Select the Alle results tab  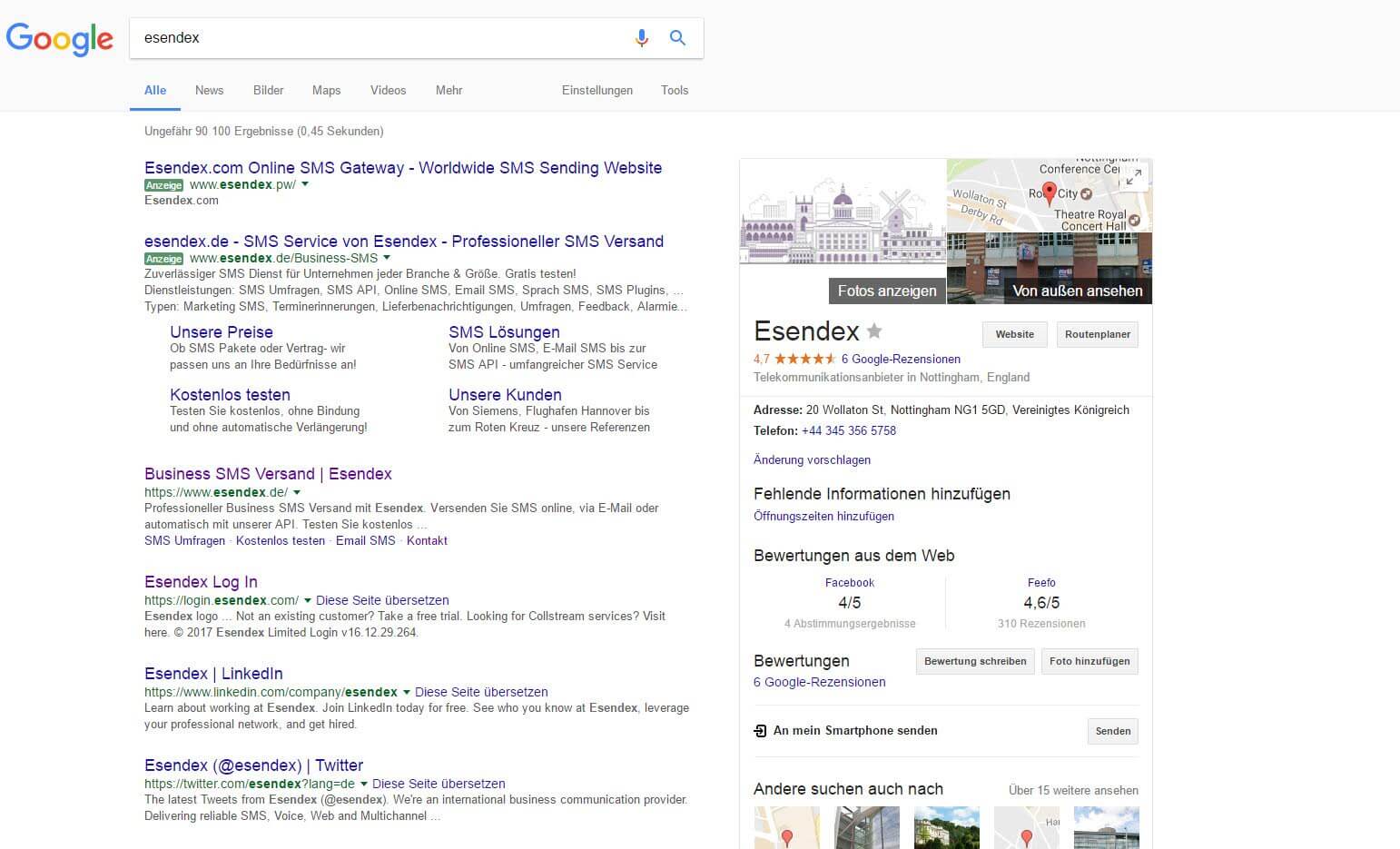[155, 90]
